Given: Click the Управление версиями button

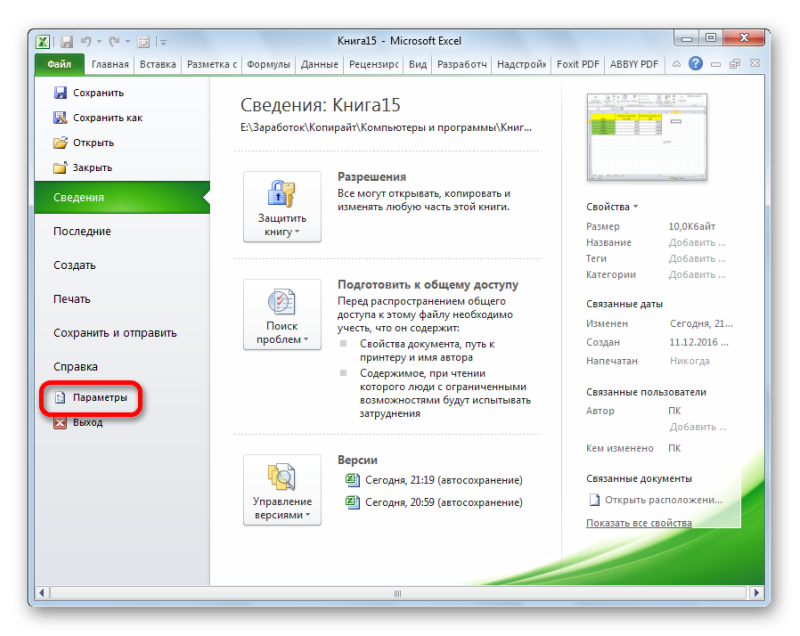Looking at the screenshot, I should tap(282, 490).
